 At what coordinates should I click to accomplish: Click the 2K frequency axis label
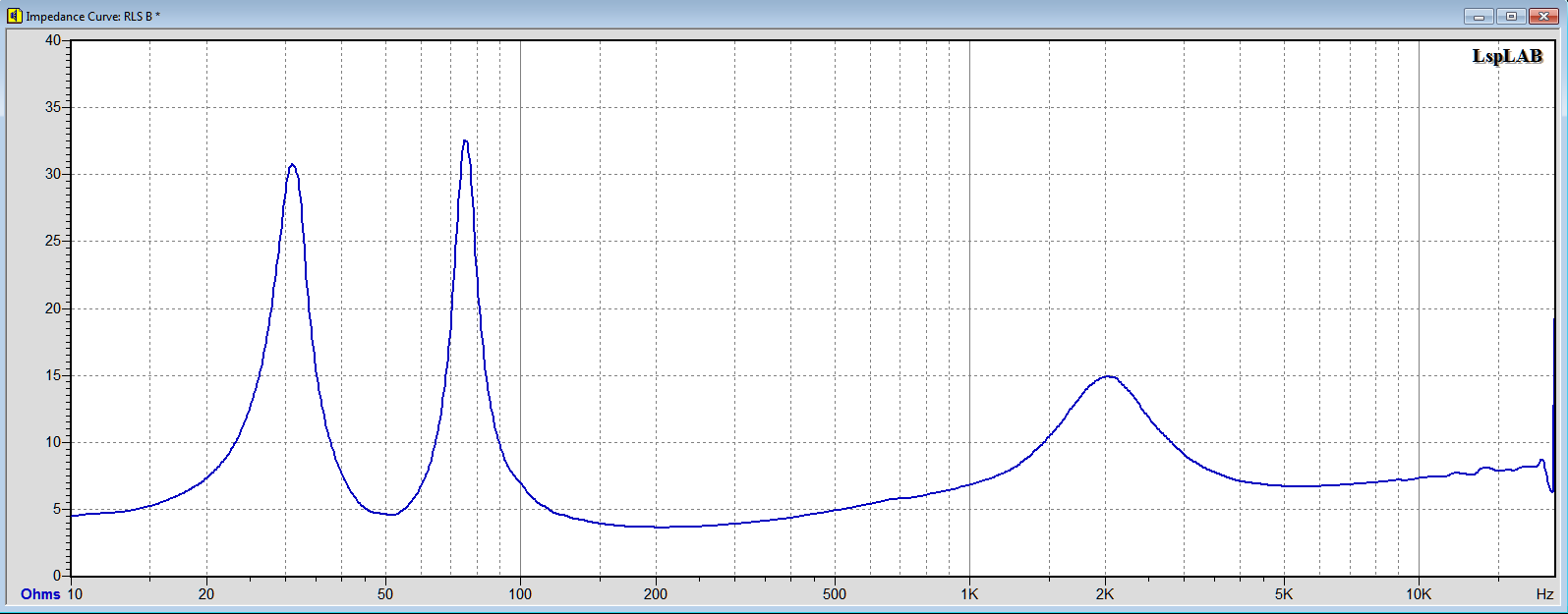[x=1105, y=594]
